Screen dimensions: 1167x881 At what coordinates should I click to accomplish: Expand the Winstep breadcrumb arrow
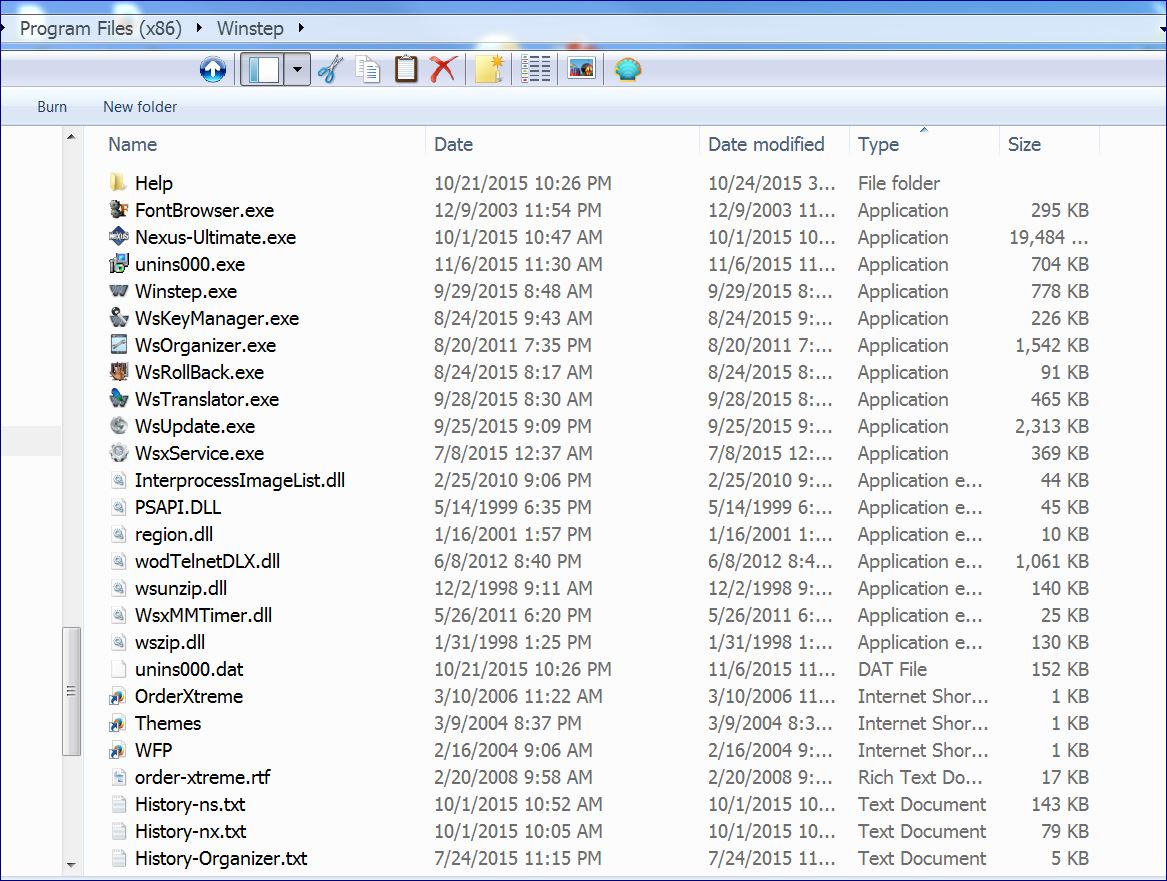point(302,28)
